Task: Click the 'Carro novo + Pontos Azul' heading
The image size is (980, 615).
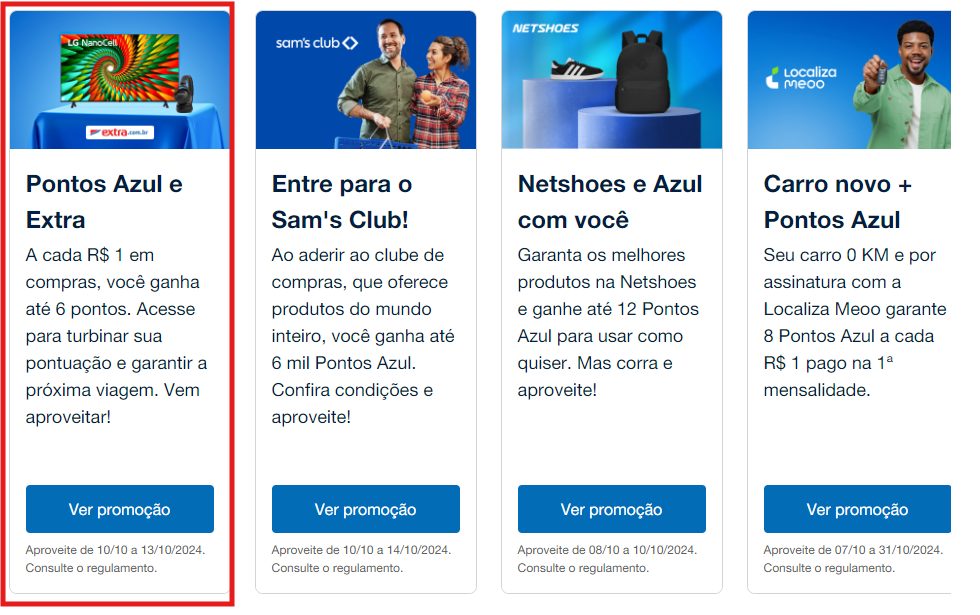Action: [838, 202]
